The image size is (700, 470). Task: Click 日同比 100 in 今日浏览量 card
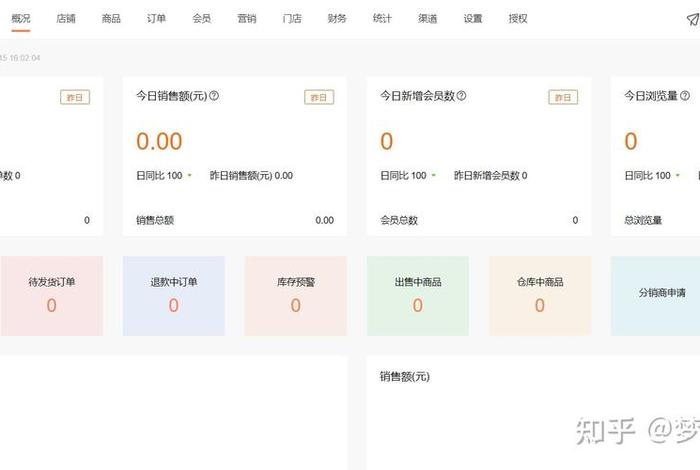point(647,176)
